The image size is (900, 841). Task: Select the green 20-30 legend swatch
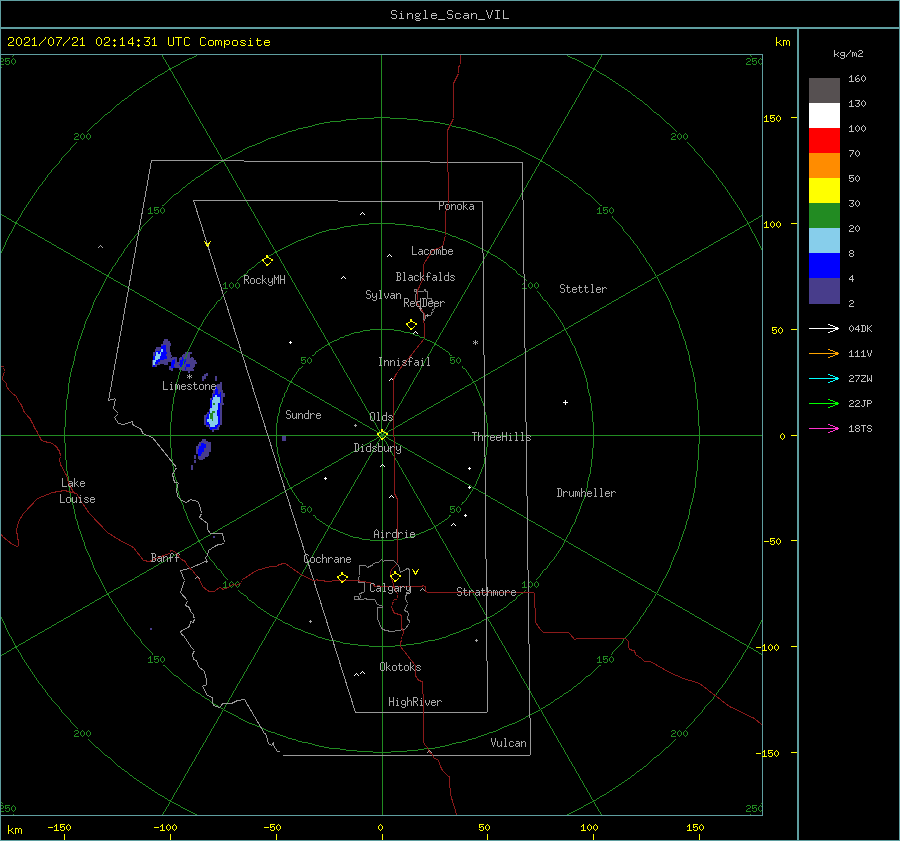(824, 215)
